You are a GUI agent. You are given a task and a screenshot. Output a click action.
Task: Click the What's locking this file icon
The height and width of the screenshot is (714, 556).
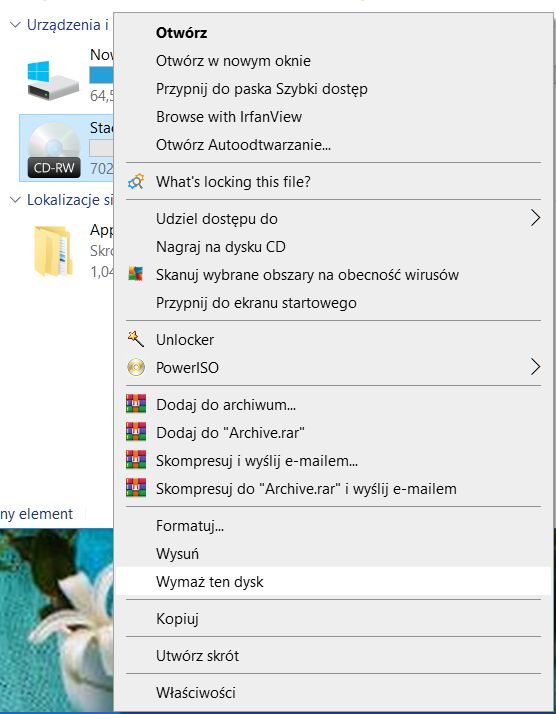[136, 182]
